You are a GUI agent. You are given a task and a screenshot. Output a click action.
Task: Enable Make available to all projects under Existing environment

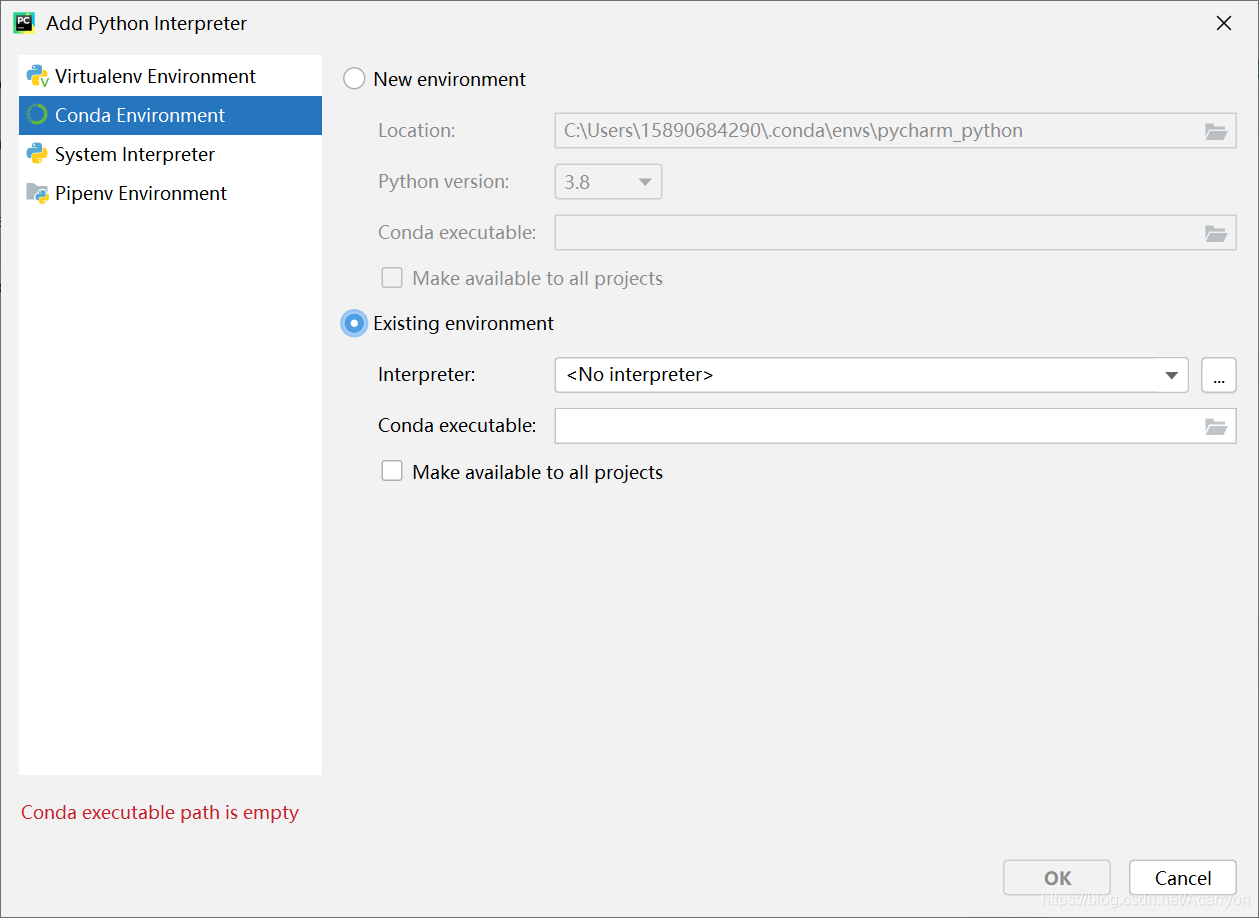[392, 471]
